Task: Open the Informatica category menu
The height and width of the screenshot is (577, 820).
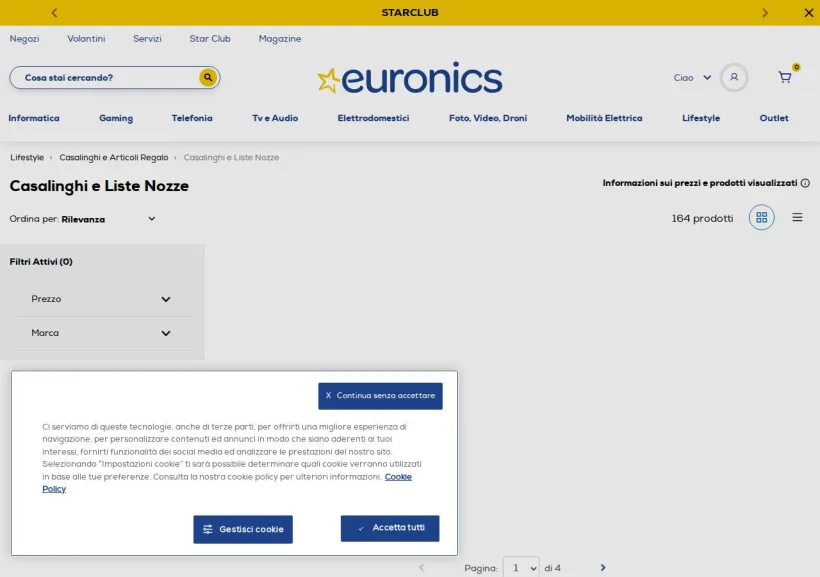Action: 34,118
